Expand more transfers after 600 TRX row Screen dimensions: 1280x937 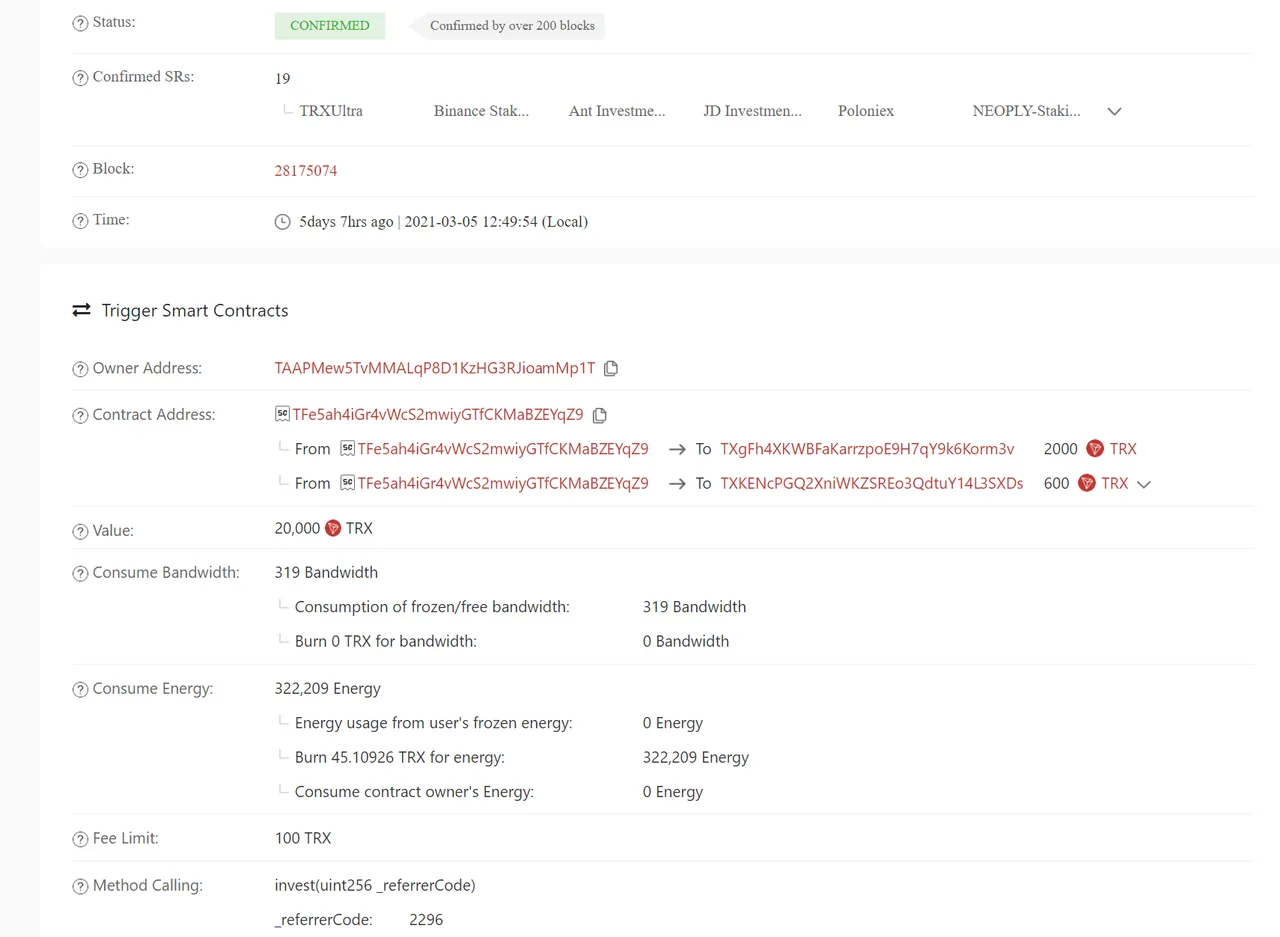[1144, 484]
